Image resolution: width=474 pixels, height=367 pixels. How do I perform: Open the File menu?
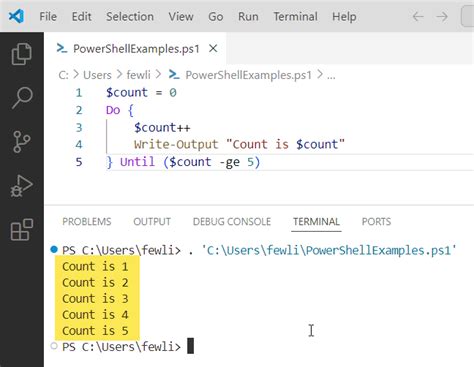click(48, 16)
